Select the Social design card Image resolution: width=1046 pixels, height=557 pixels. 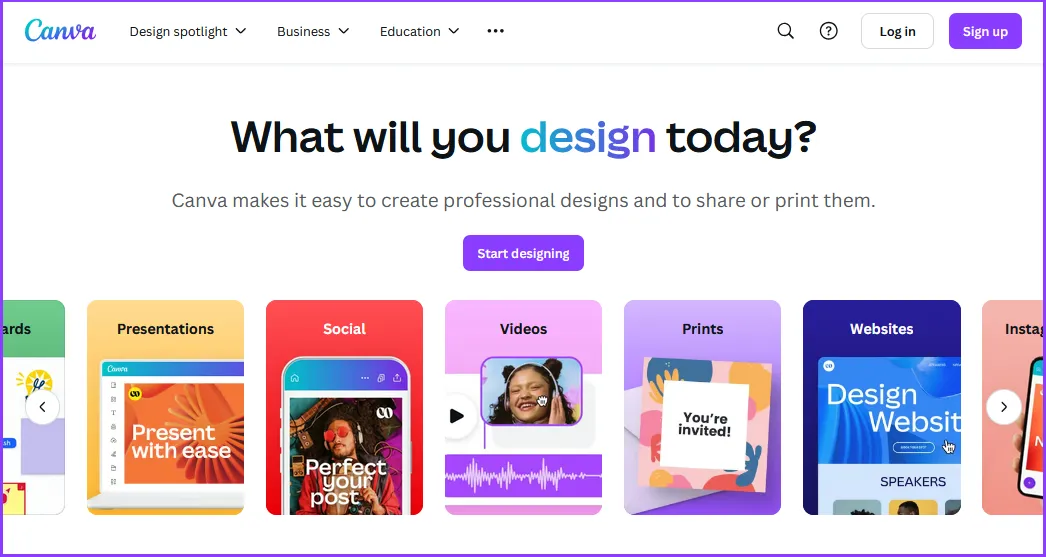pos(344,408)
